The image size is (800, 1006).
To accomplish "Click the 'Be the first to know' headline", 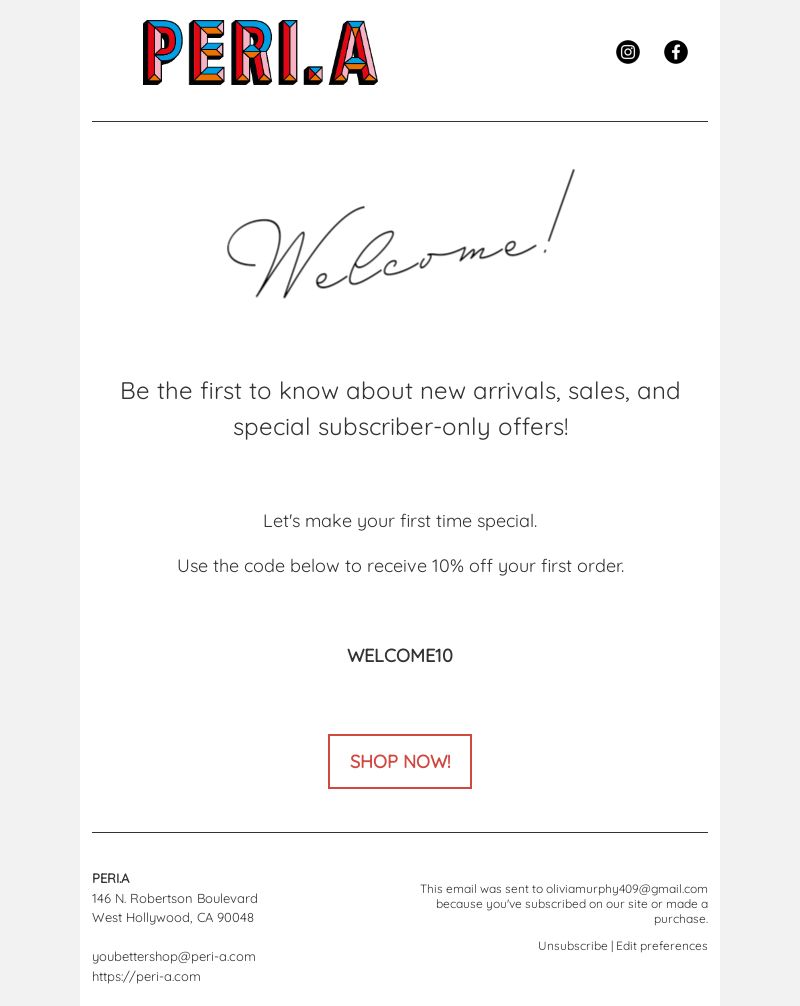I will coord(400,391).
